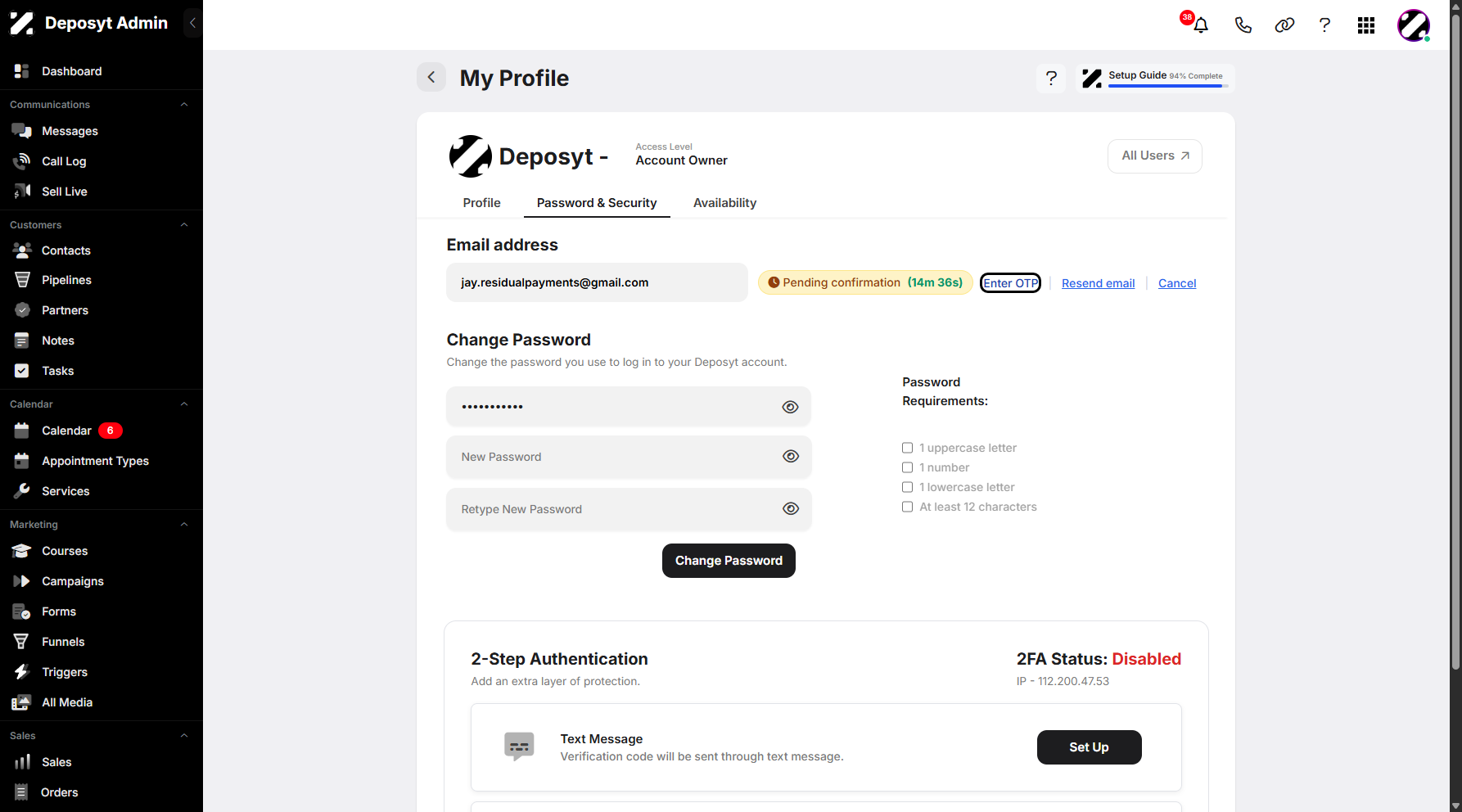Screen dimensions: 1462x812
Task: Open Funnels in the sidebar
Action: point(63,642)
